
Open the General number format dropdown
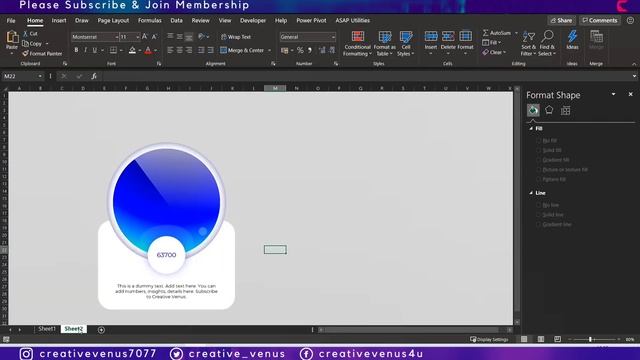333,37
